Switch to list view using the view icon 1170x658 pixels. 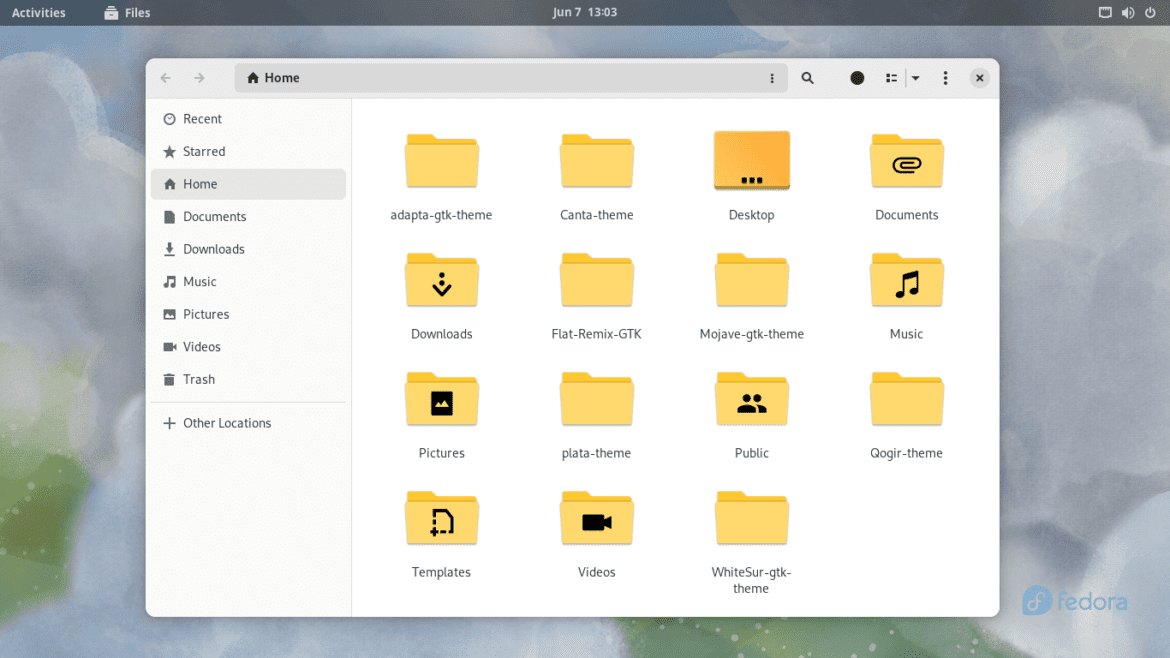(890, 77)
